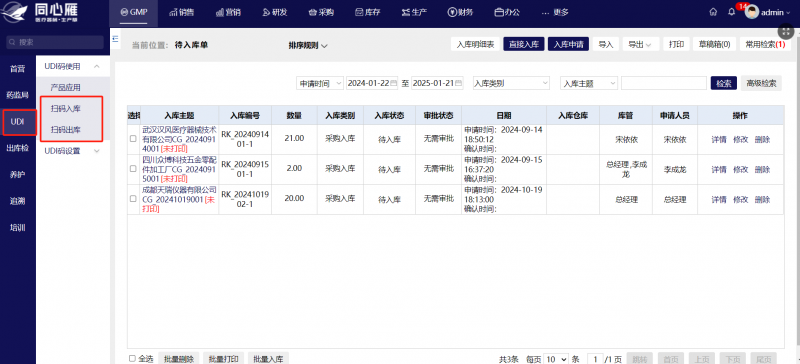Click the 批量入库 button

(268, 359)
